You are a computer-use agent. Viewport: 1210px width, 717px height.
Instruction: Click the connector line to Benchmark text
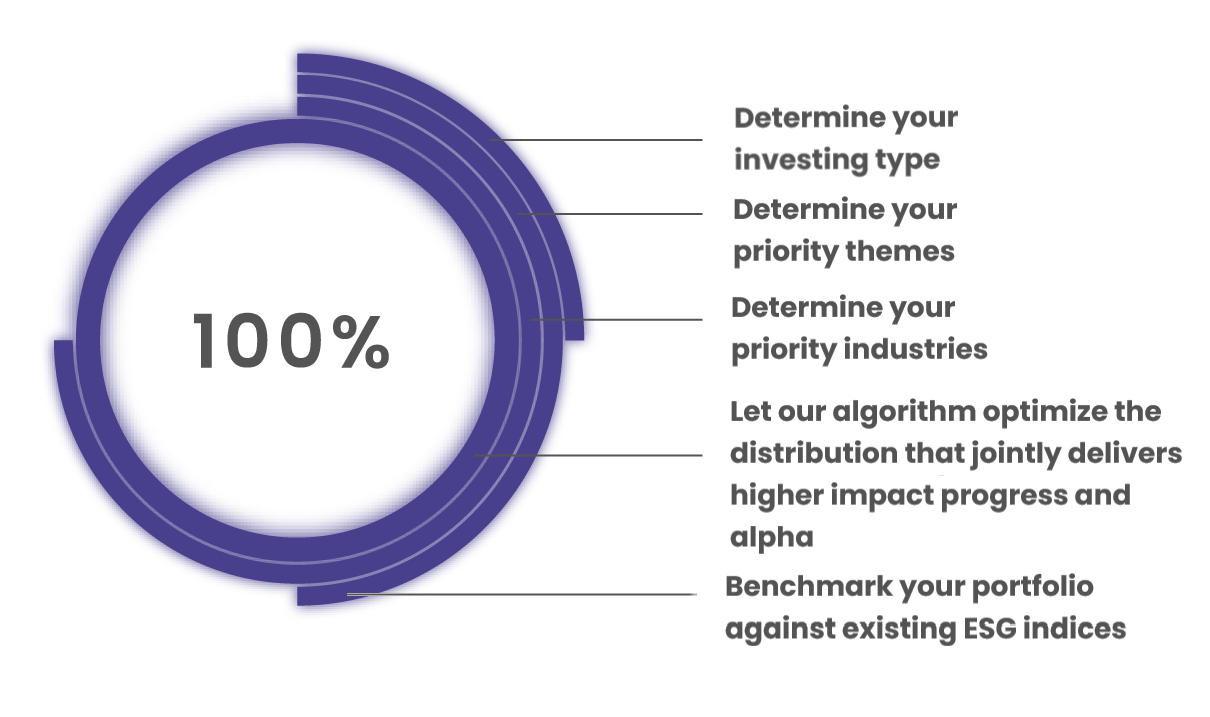tap(521, 595)
